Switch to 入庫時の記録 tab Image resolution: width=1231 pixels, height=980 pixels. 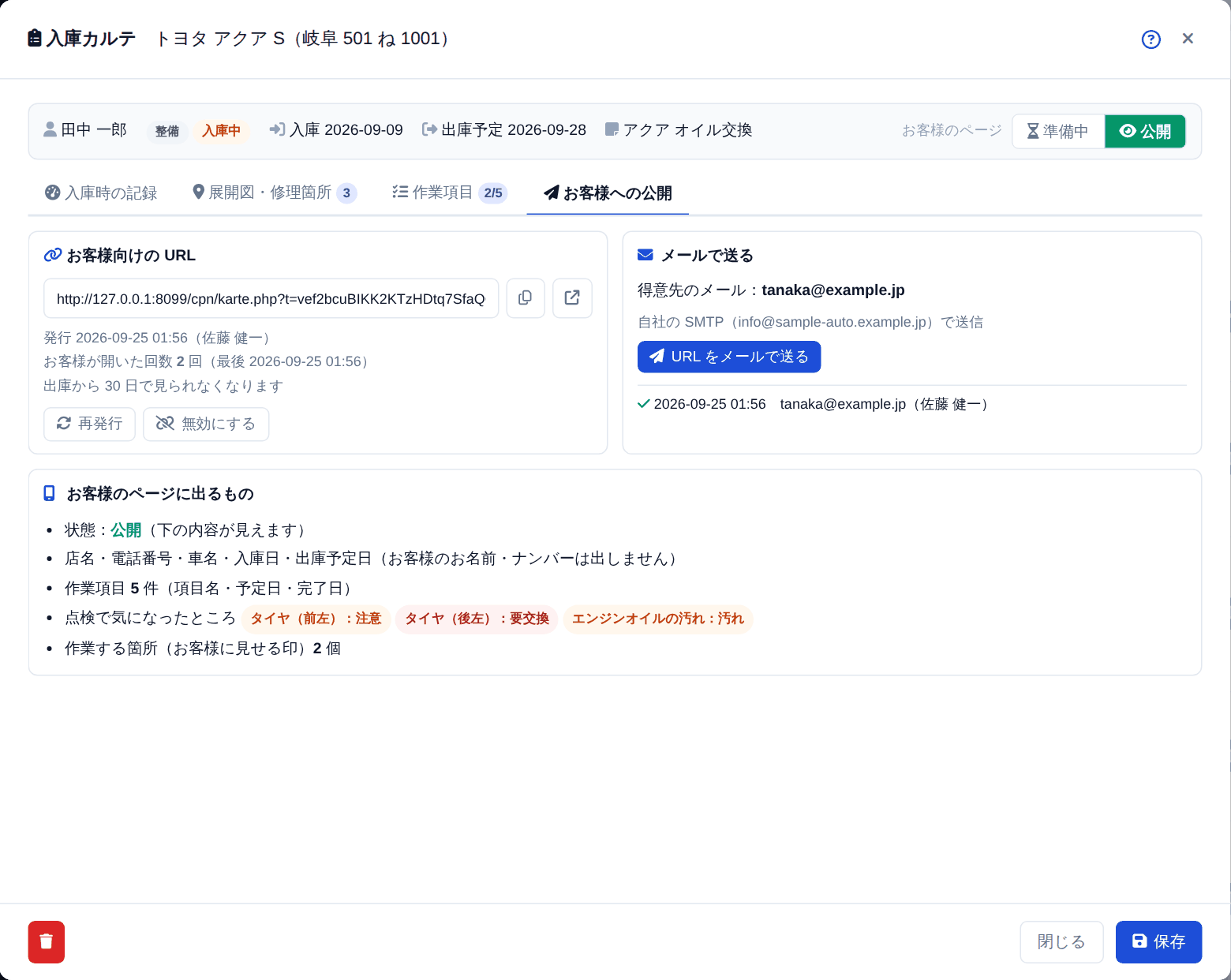pyautogui.click(x=101, y=193)
